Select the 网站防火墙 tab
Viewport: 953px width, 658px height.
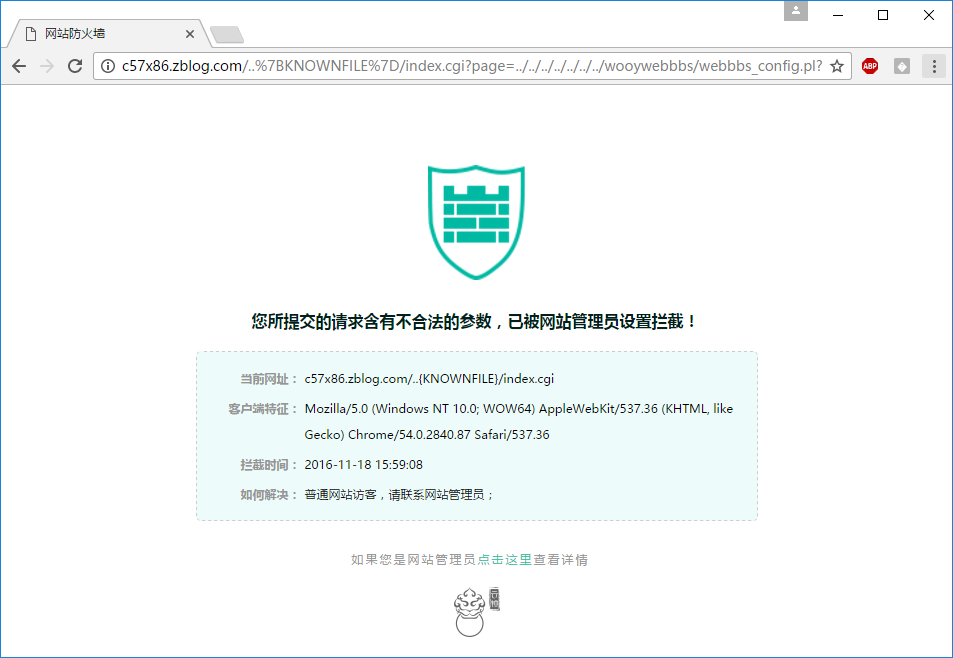(x=100, y=34)
